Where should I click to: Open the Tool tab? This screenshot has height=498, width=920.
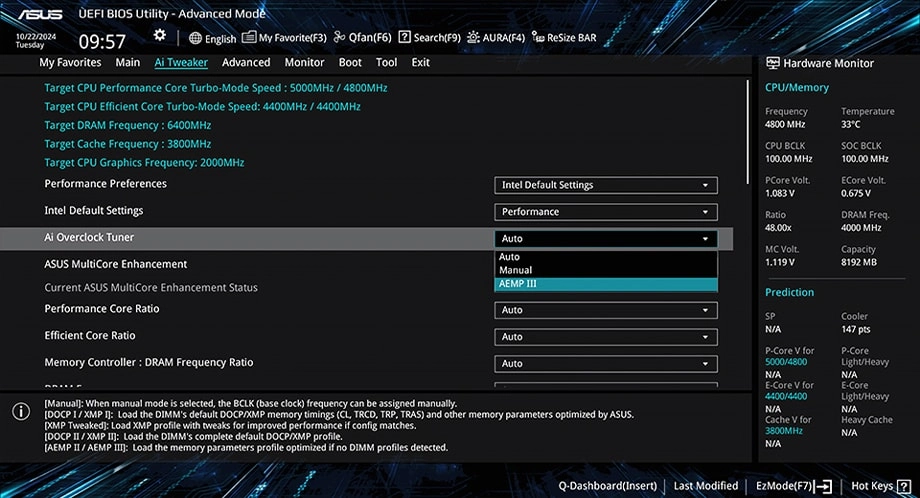click(x=386, y=62)
